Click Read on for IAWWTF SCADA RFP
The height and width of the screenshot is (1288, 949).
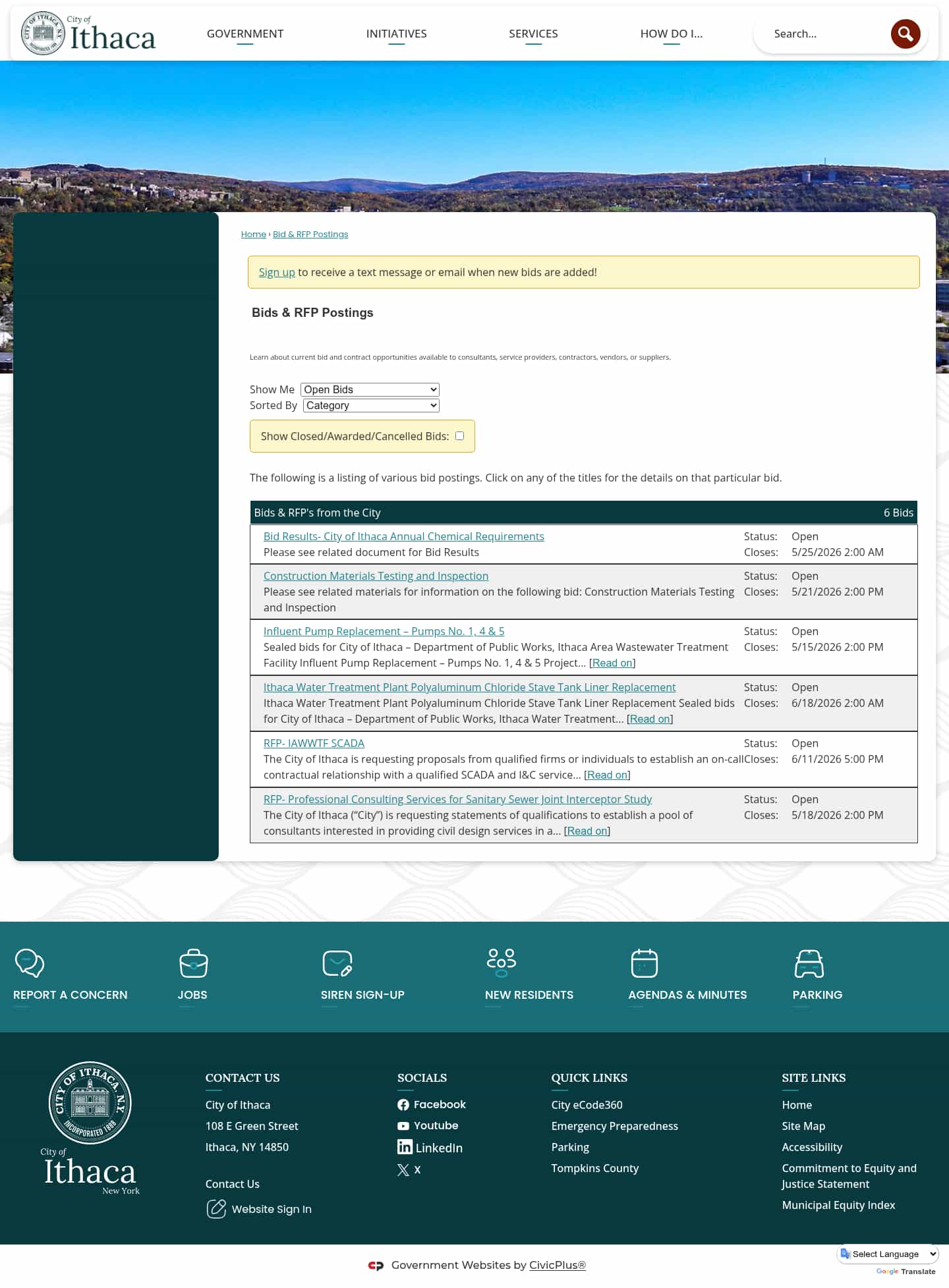(607, 775)
